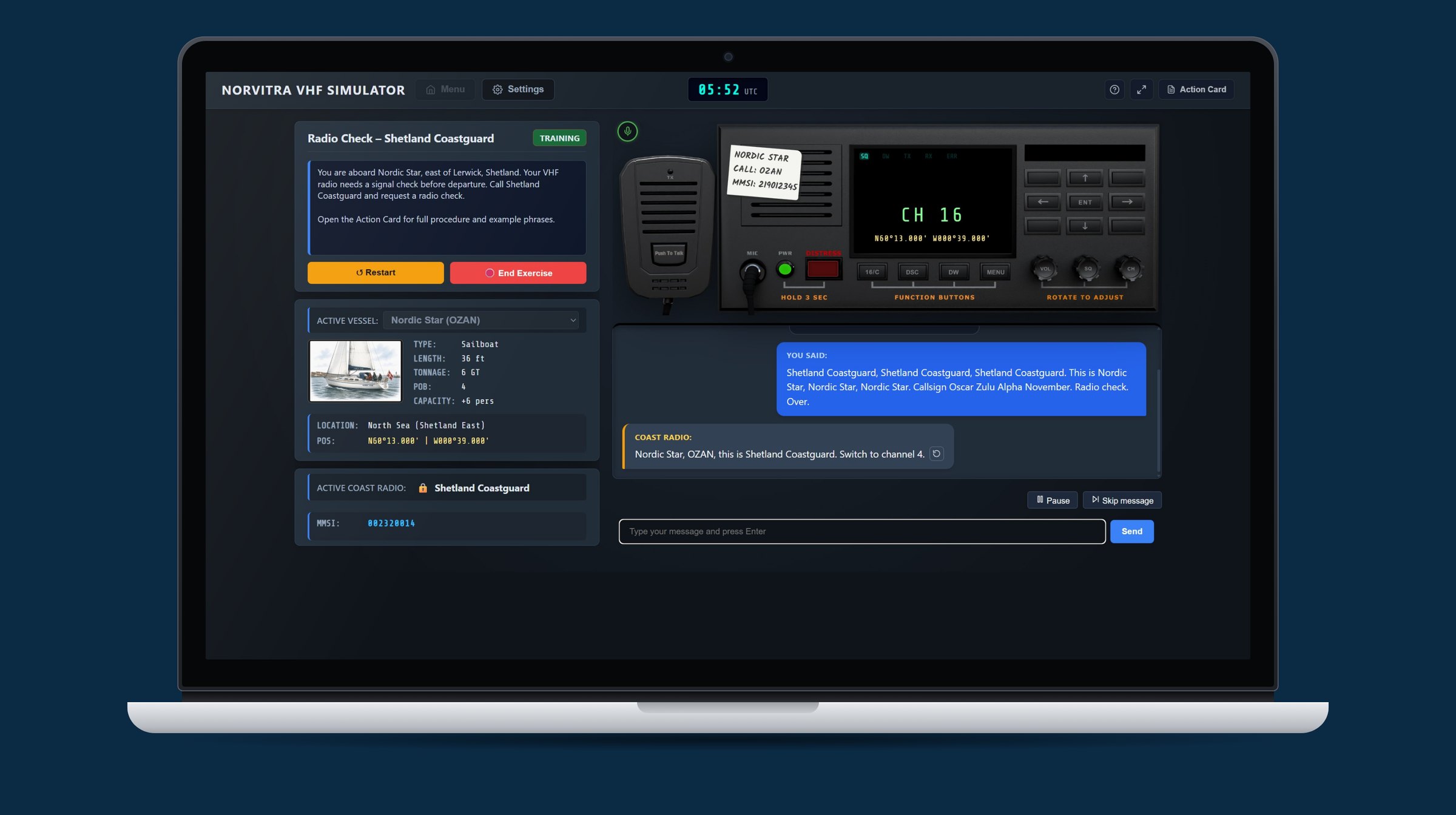1456x815 pixels.
Task: Click the chat panel scrollbar
Action: pyautogui.click(x=1159, y=420)
